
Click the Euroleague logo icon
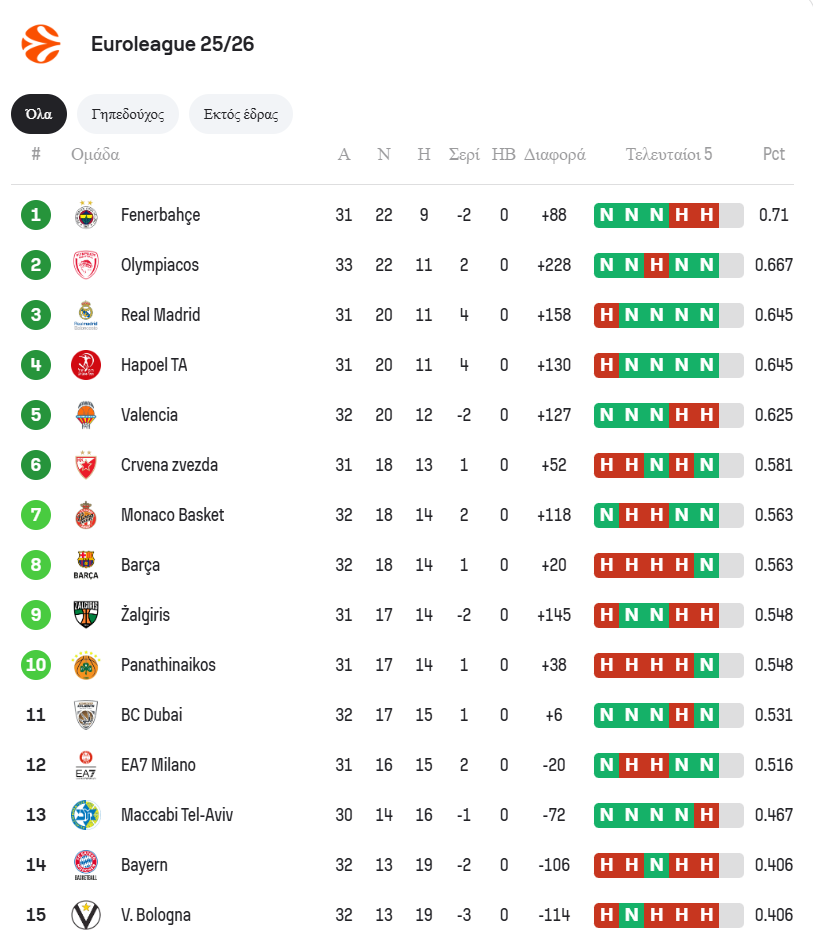click(41, 44)
